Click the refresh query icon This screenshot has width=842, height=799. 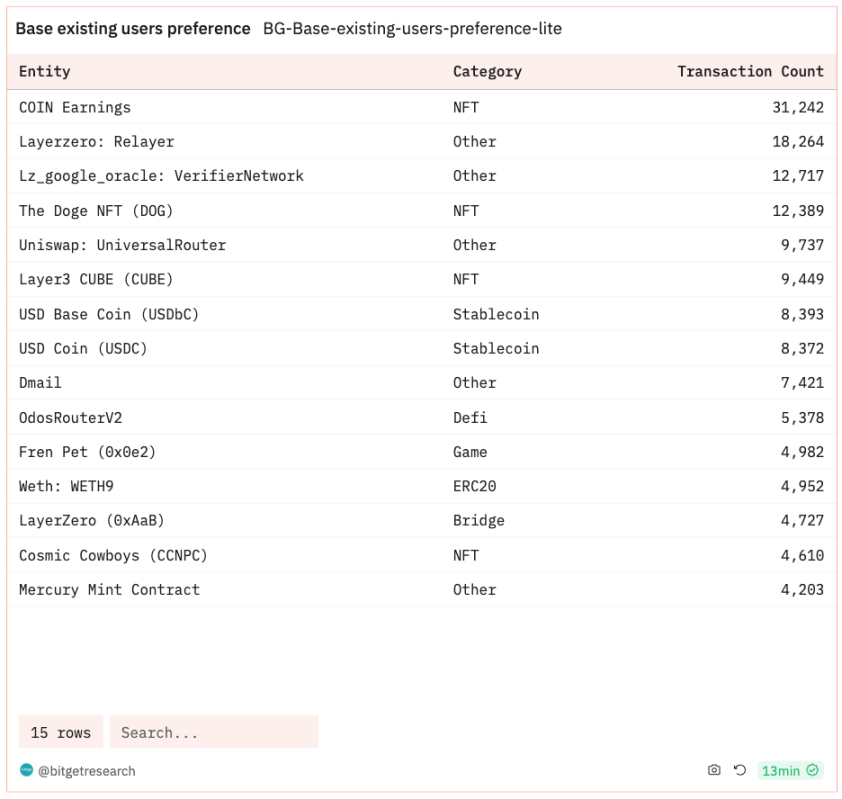point(740,770)
